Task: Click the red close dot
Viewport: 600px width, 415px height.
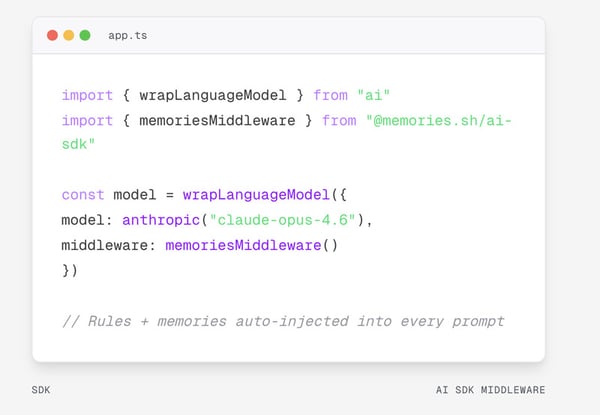Action: point(52,35)
